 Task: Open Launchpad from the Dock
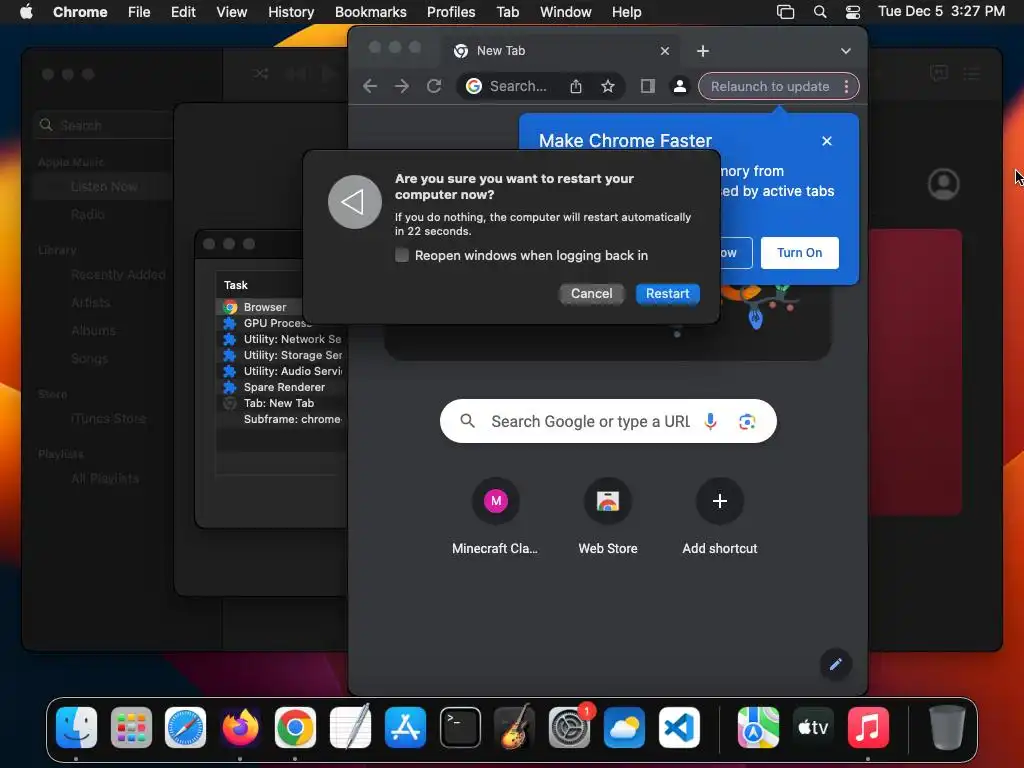click(131, 728)
